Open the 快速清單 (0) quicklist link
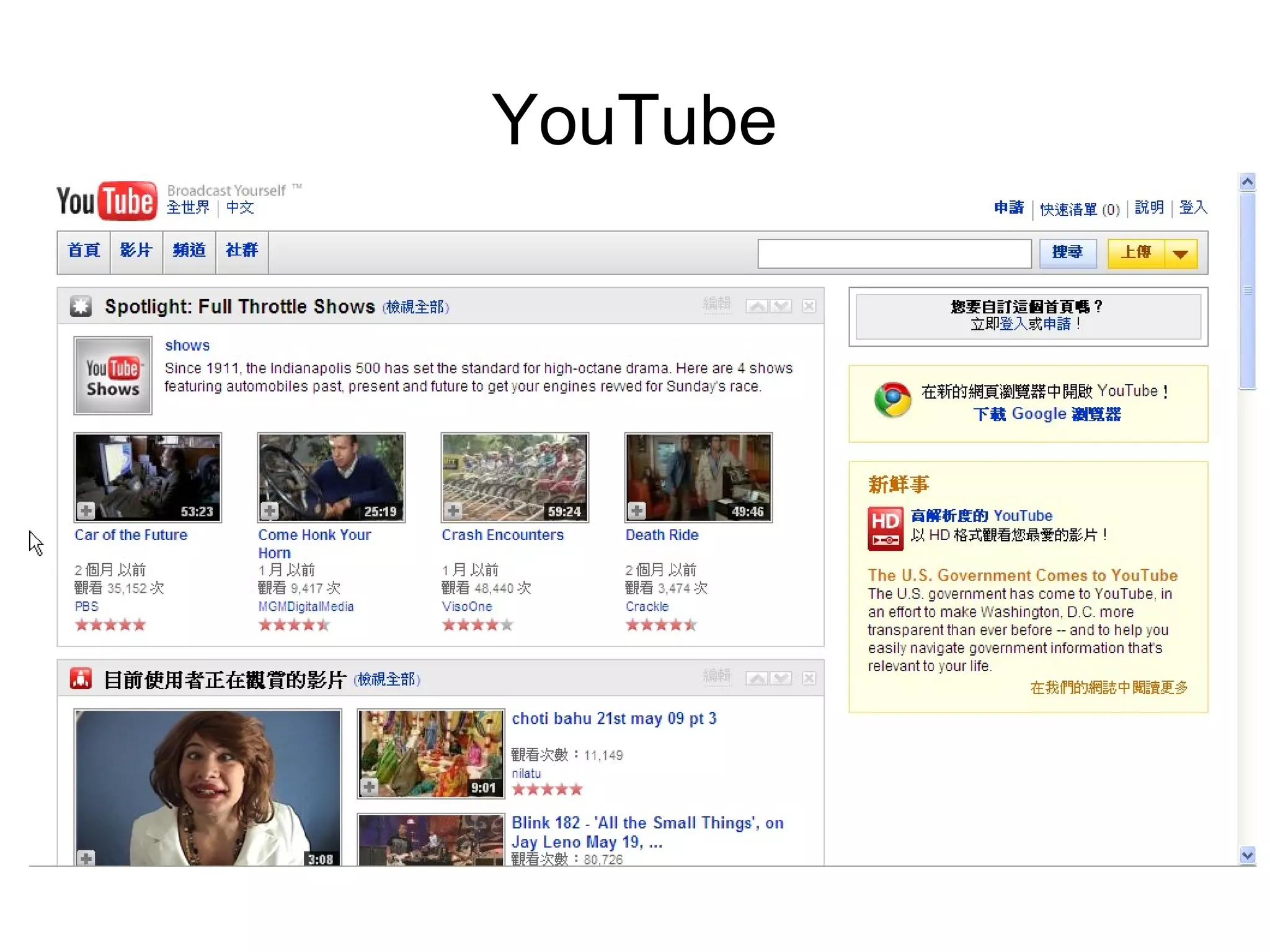Viewport: 1270px width, 952px height. pyautogui.click(x=1080, y=209)
